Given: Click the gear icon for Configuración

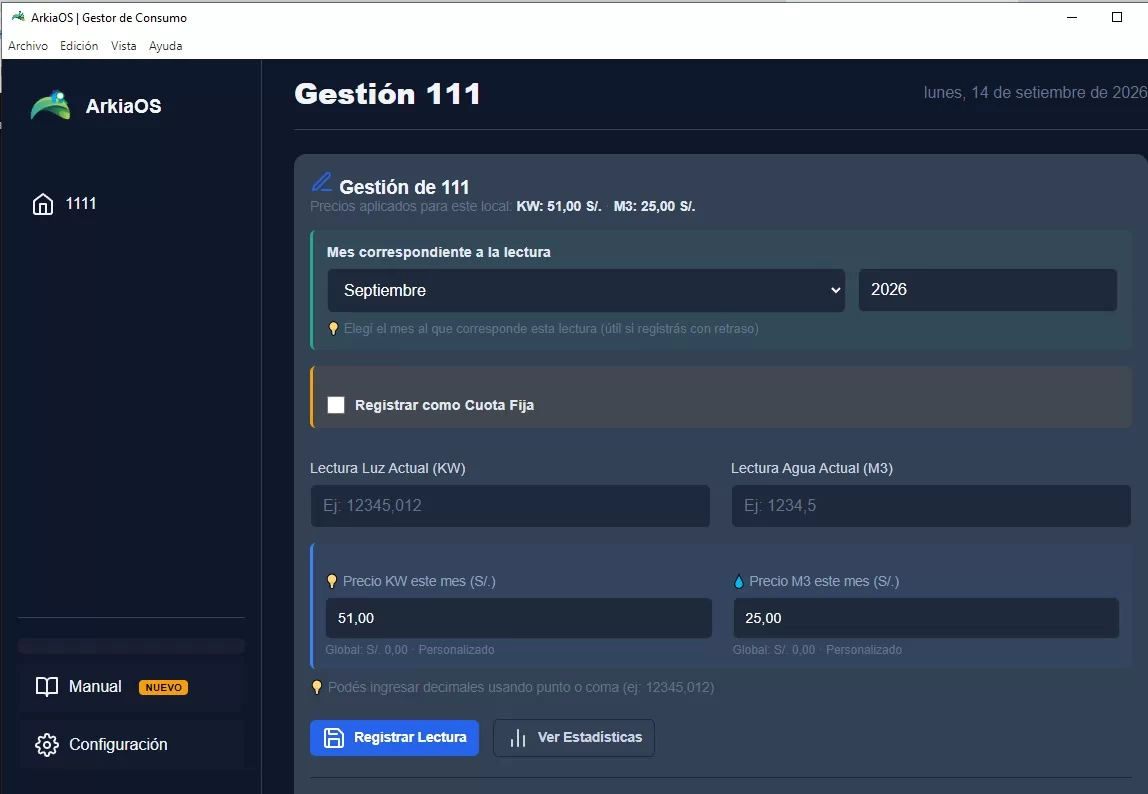Looking at the screenshot, I should point(47,744).
